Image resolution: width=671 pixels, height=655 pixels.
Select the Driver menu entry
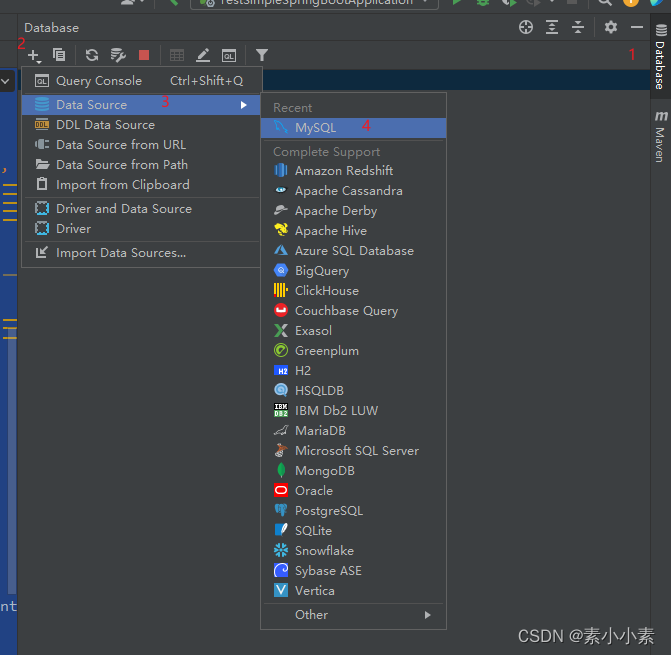141,229
